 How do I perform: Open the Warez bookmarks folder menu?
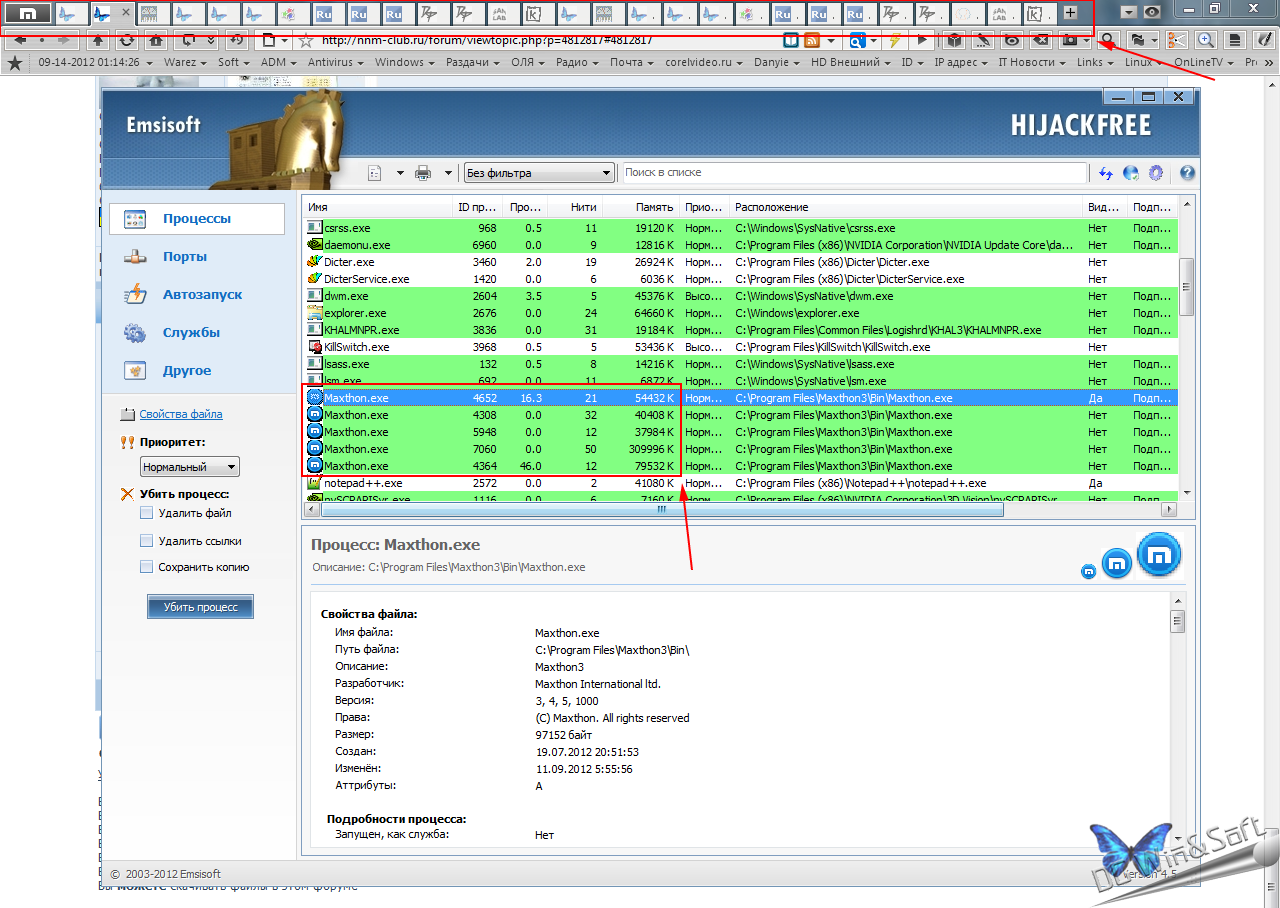pyautogui.click(x=185, y=62)
